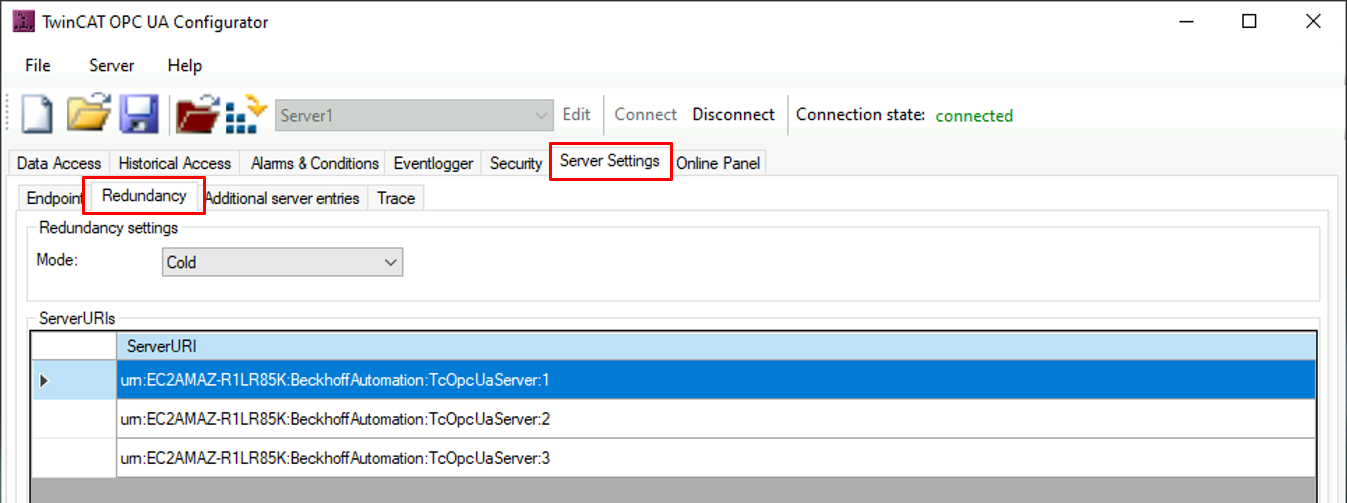Open the Server menu
The height and width of the screenshot is (503, 1347).
[x=112, y=66]
